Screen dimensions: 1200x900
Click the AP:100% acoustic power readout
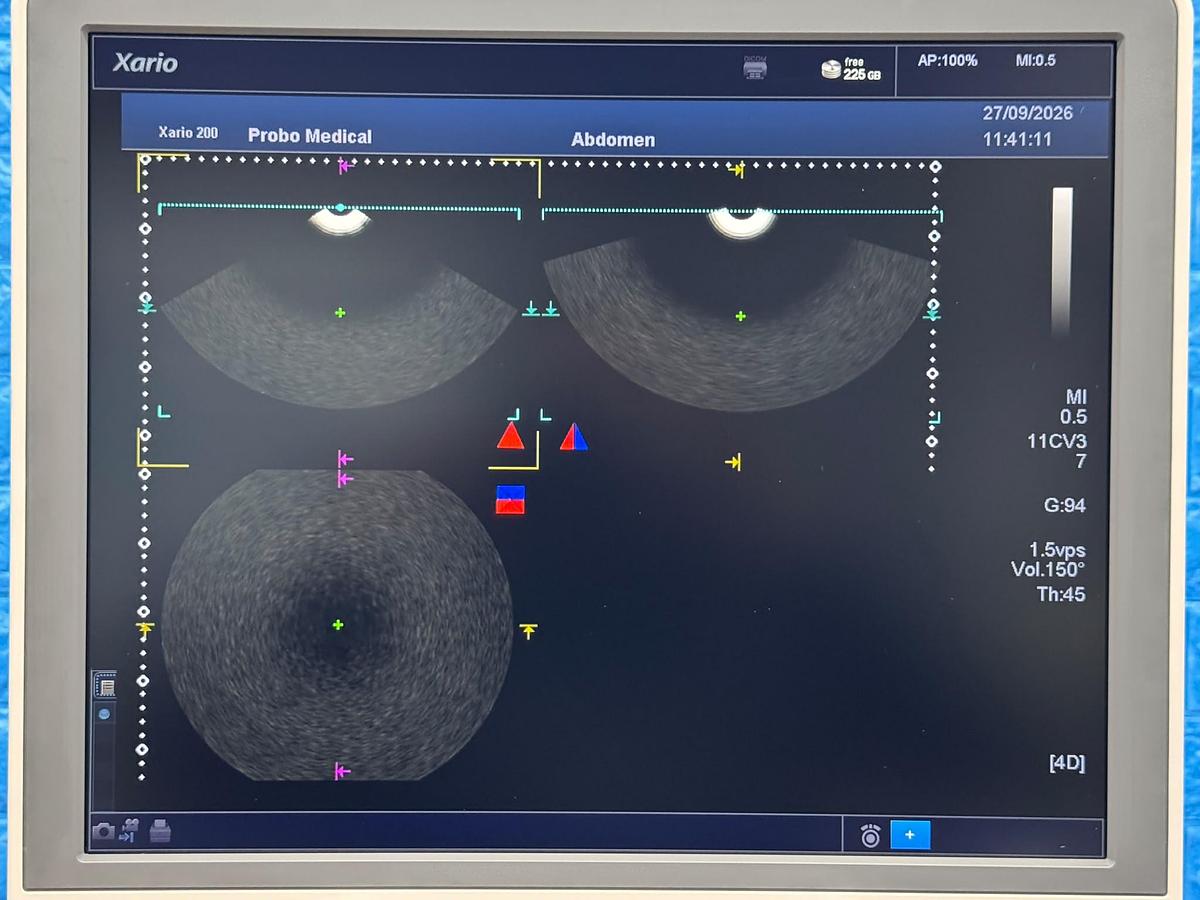[x=947, y=61]
